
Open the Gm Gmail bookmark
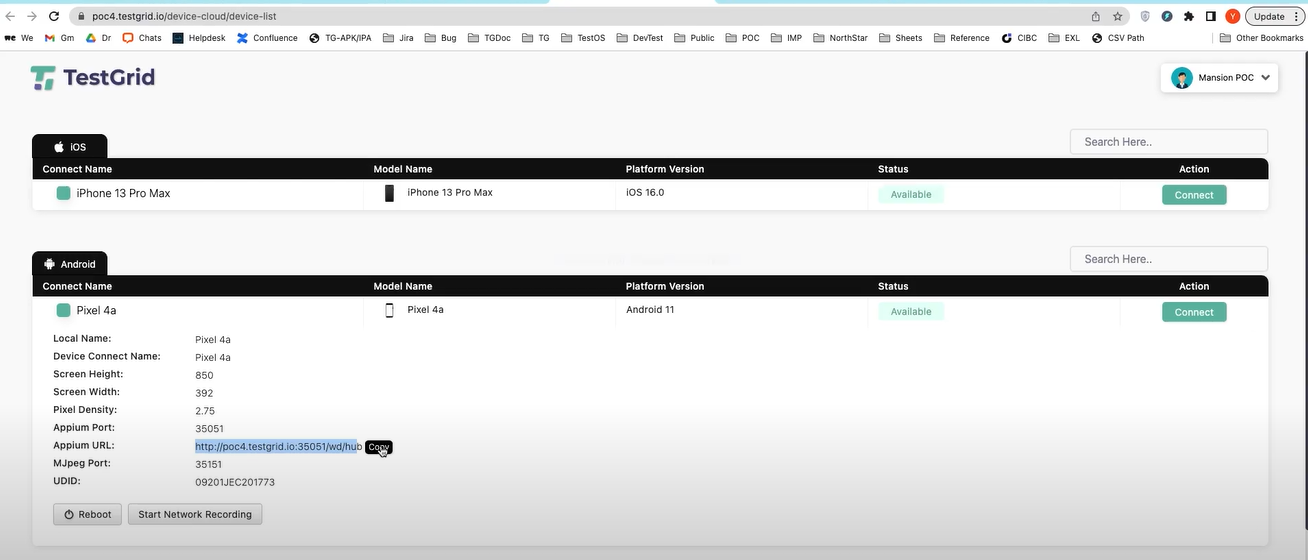(59, 38)
